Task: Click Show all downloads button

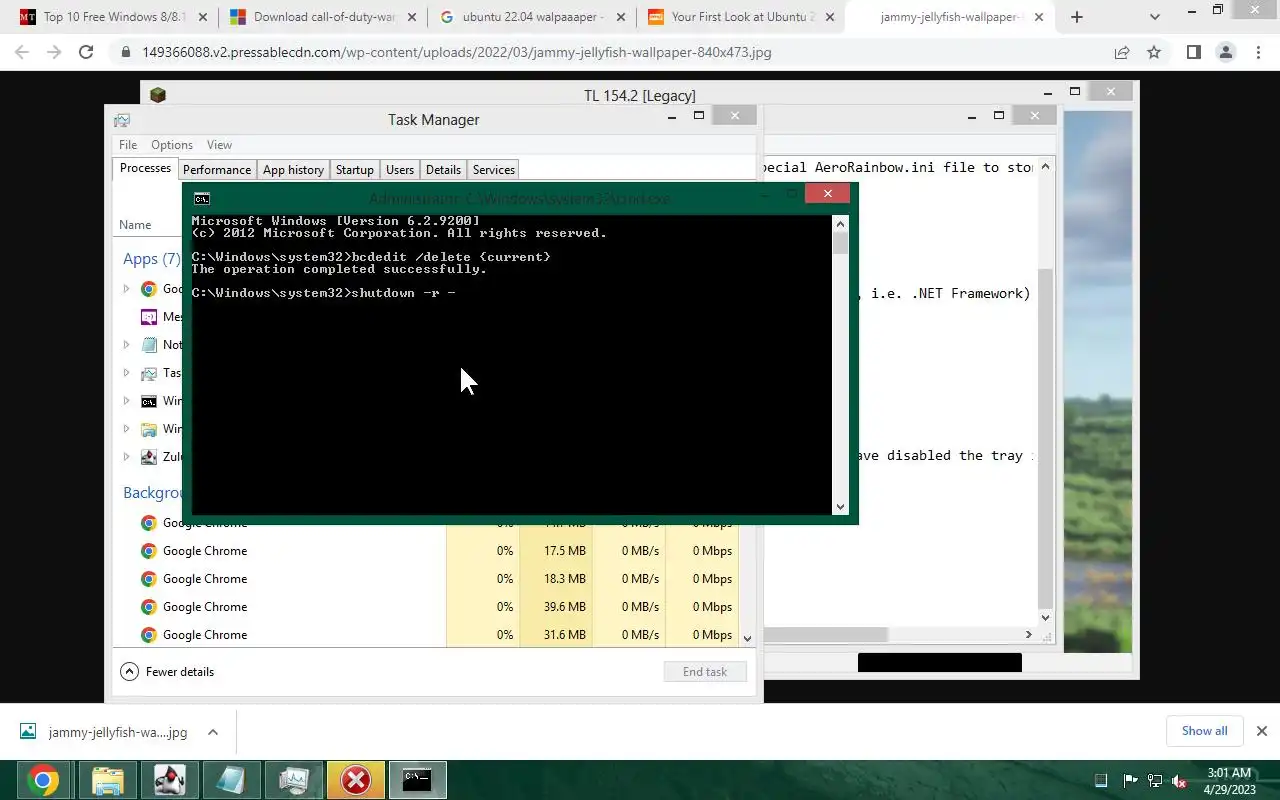Action: [1204, 731]
